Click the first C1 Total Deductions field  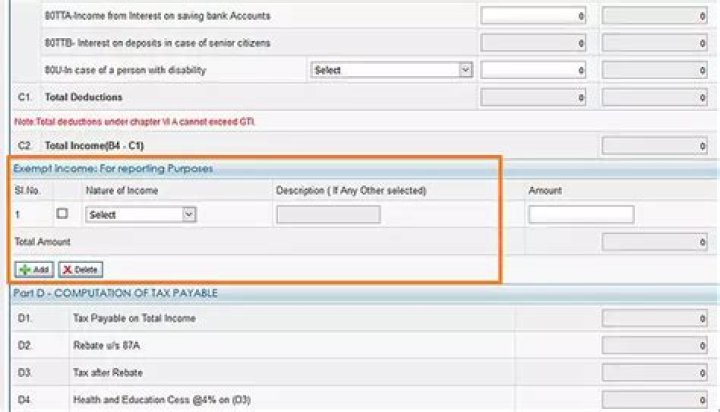[533, 97]
